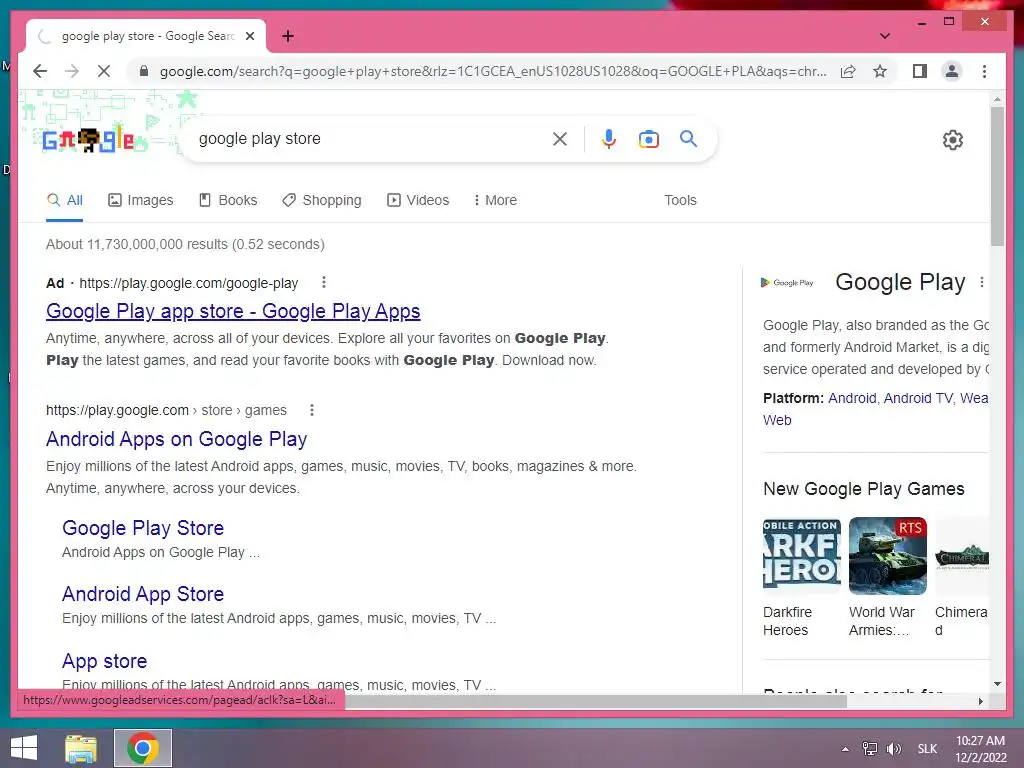
Task: Open the ad's three-dot options
Action: click(323, 282)
